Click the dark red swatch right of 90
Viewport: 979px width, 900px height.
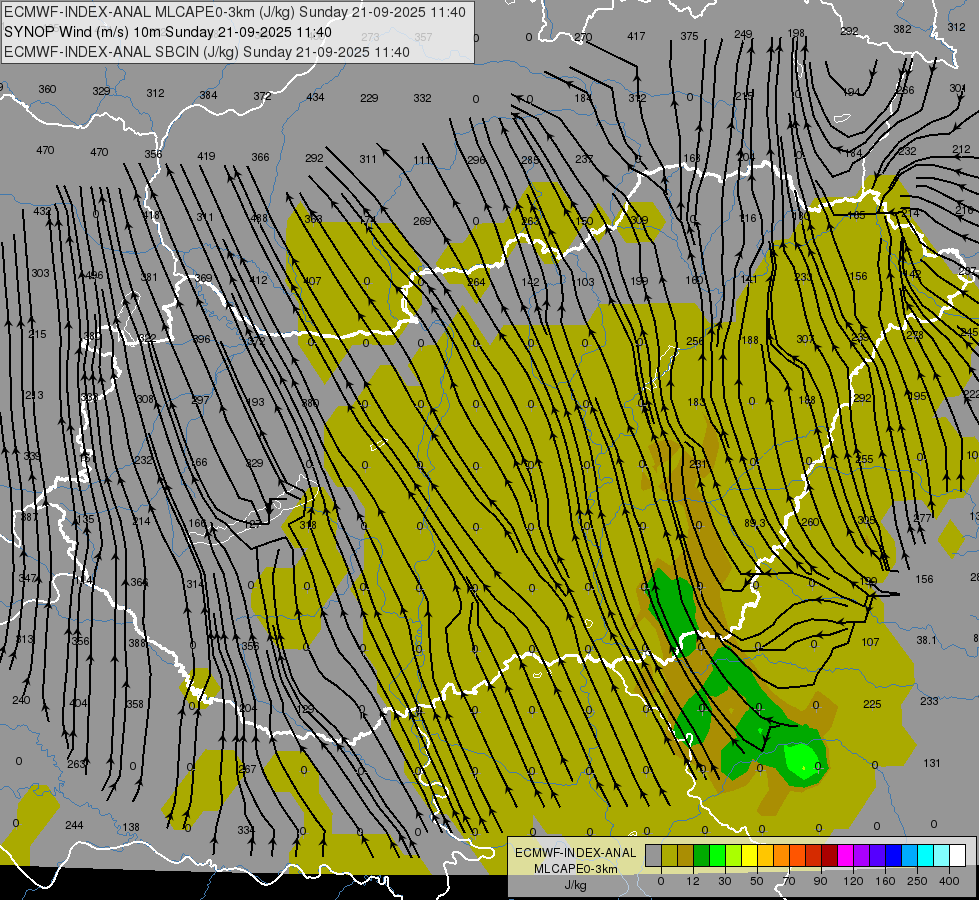tap(830, 856)
